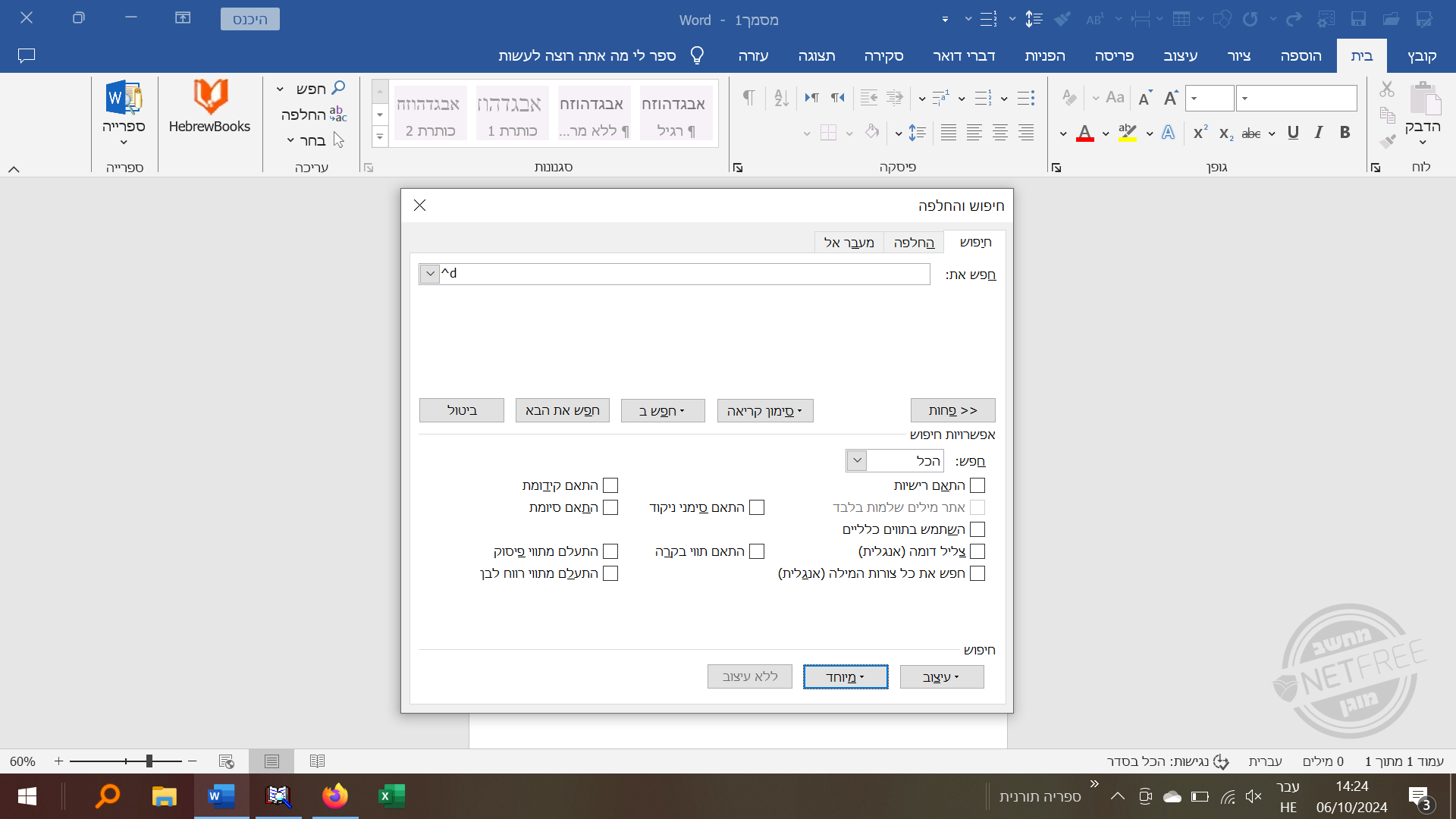
Task: Toggle צליל דומה sounds like checkbox
Action: click(977, 551)
